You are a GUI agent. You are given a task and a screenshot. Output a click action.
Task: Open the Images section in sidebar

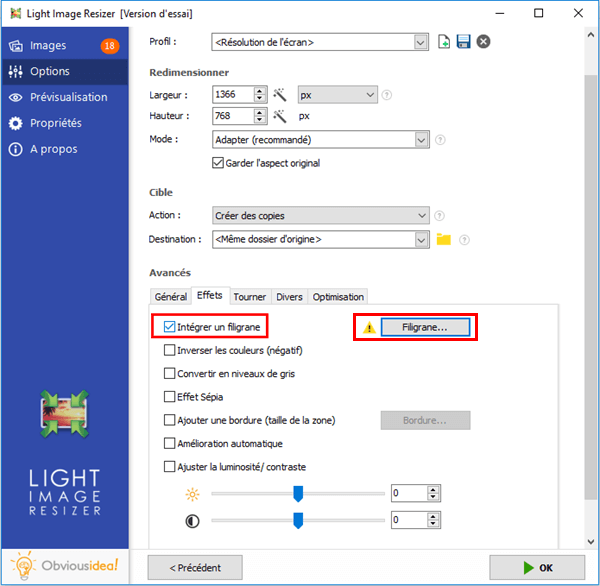(x=65, y=46)
